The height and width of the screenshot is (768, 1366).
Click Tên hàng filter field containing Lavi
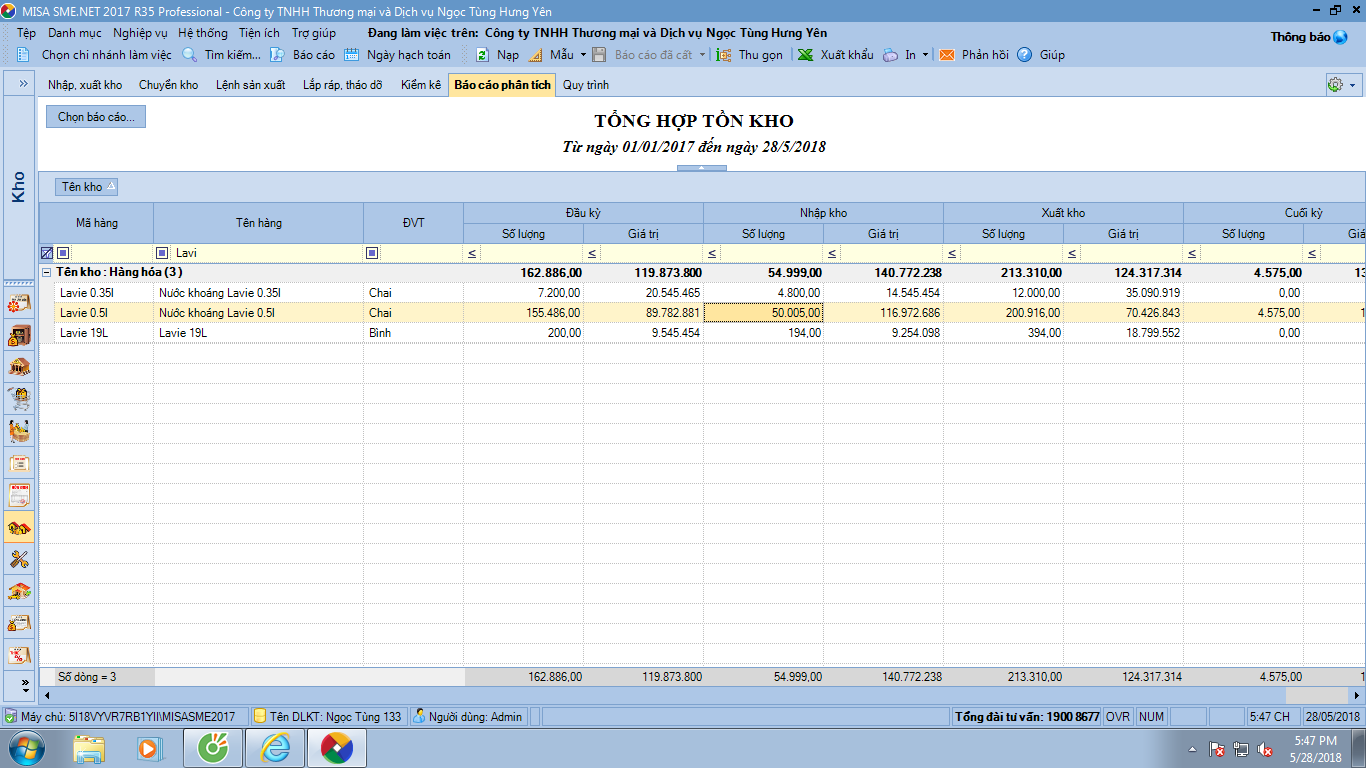(267, 253)
